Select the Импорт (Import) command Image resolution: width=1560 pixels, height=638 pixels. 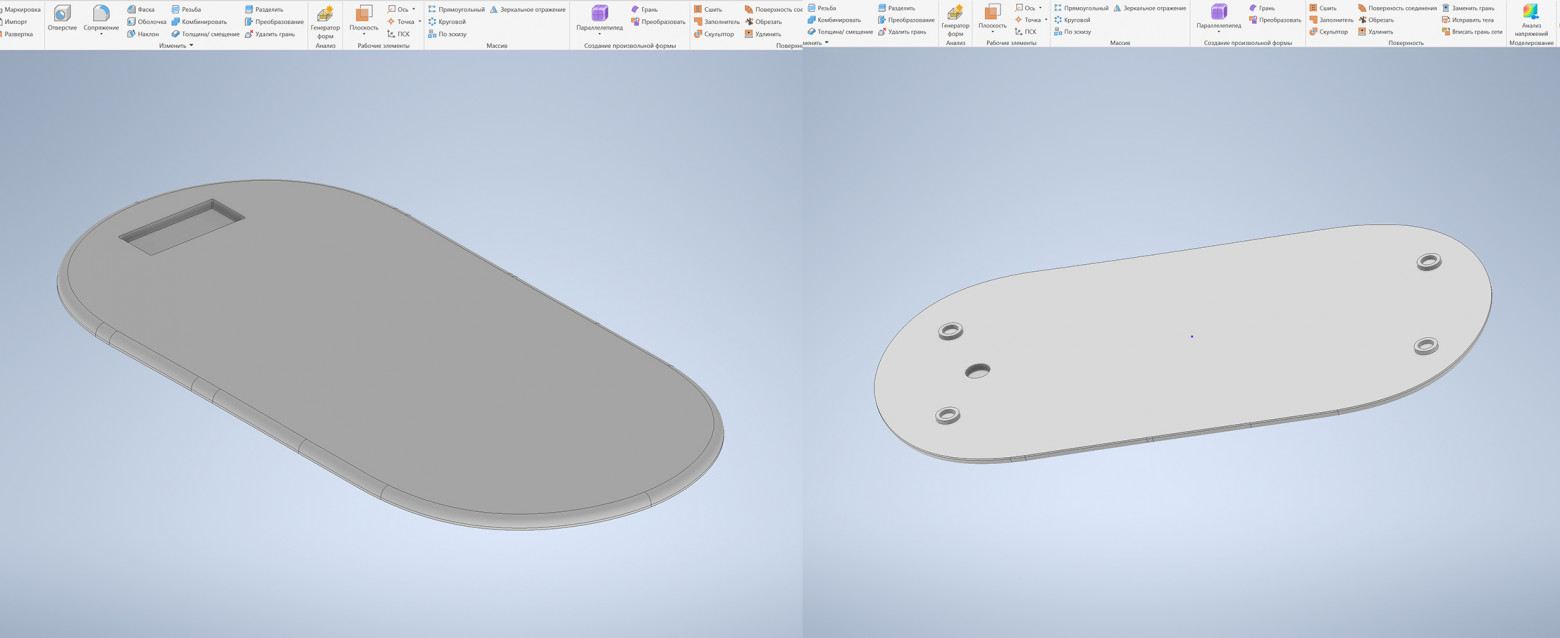15,22
